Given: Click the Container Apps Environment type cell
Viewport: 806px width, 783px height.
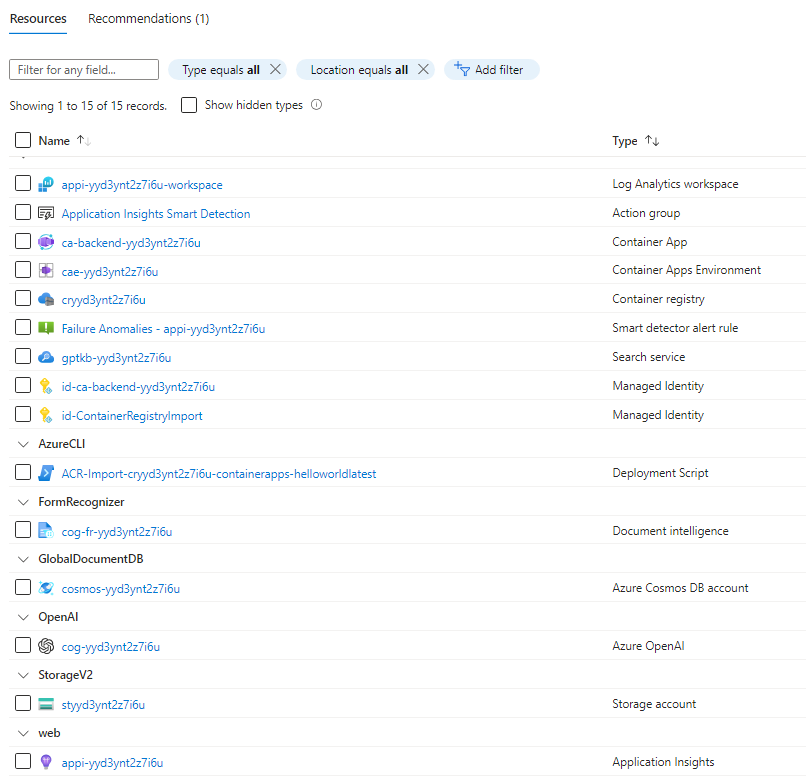Looking at the screenshot, I should coord(686,270).
